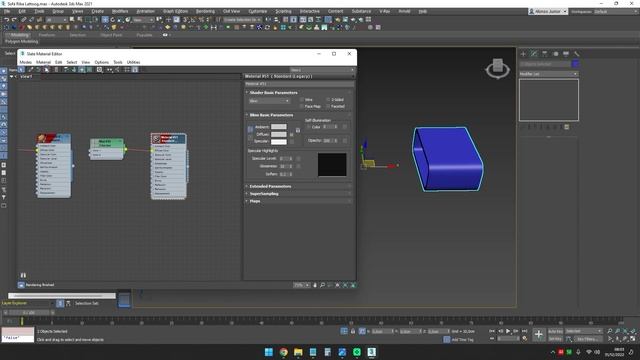Image resolution: width=640 pixels, height=360 pixels.
Task: Enable the Face Map checkbox
Action: point(302,107)
